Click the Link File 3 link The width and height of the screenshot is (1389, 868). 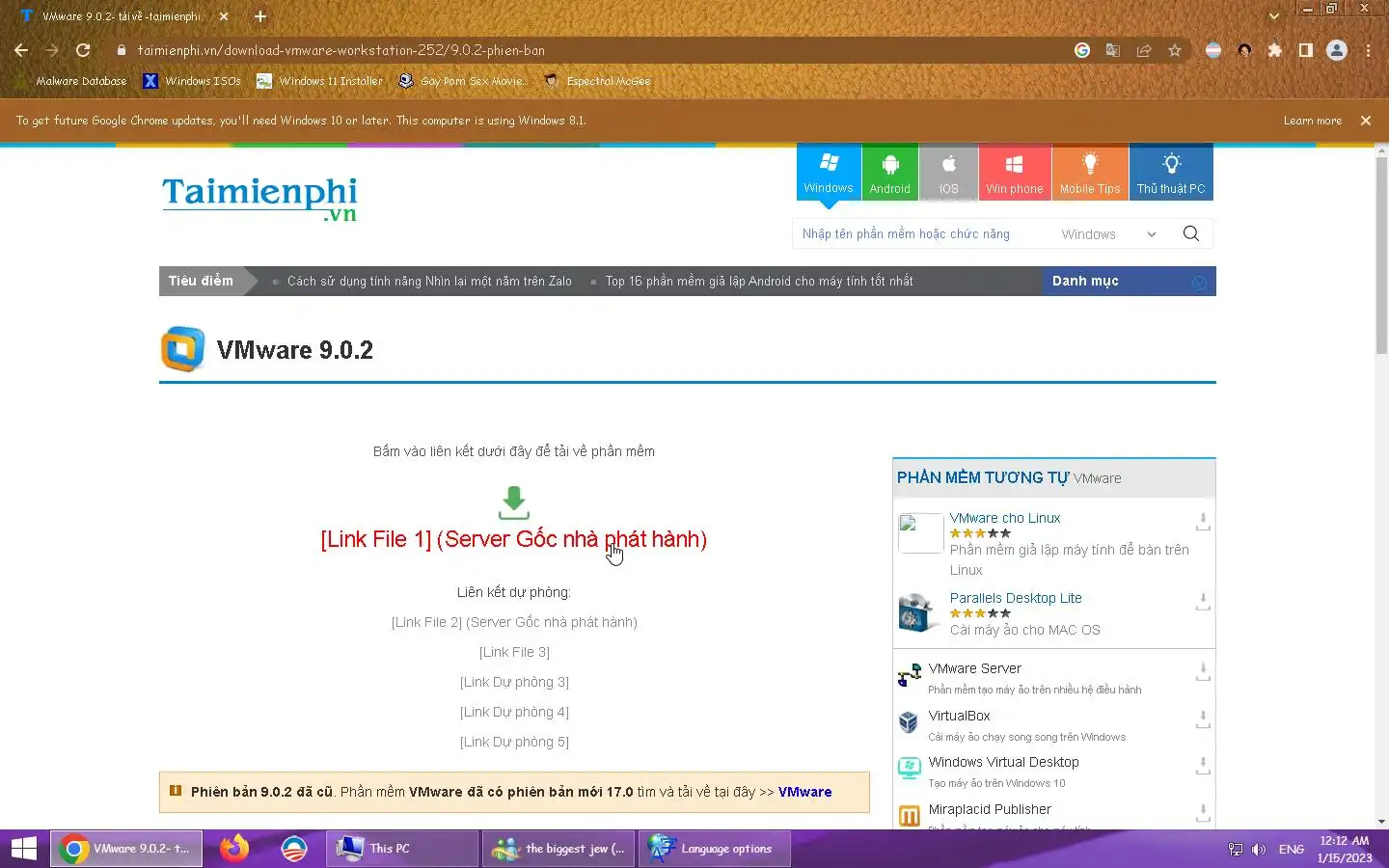(x=514, y=652)
